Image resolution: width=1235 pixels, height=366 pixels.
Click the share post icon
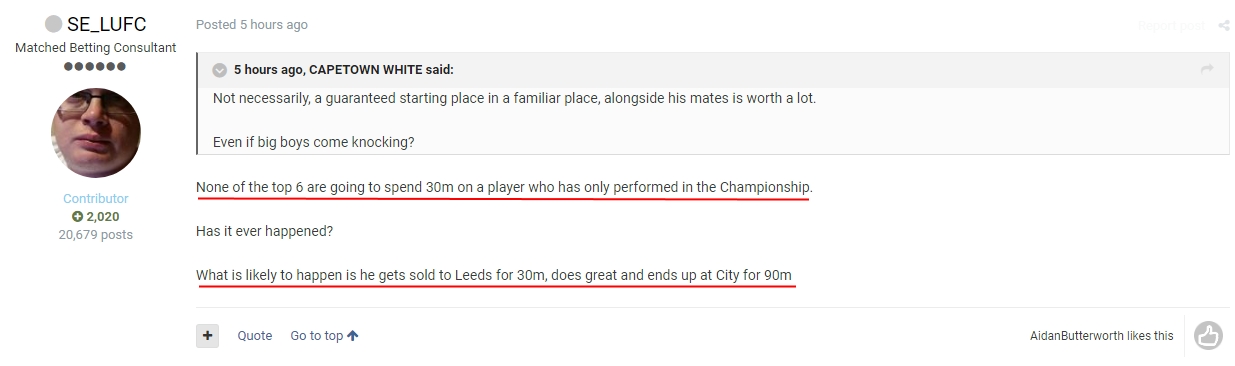(x=1223, y=25)
